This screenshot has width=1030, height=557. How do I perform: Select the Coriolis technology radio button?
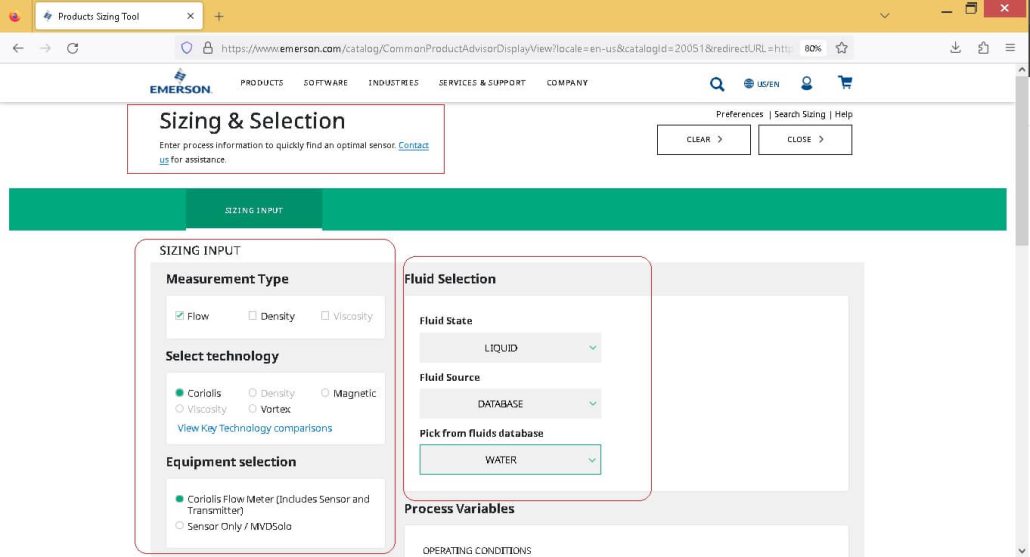pos(179,393)
